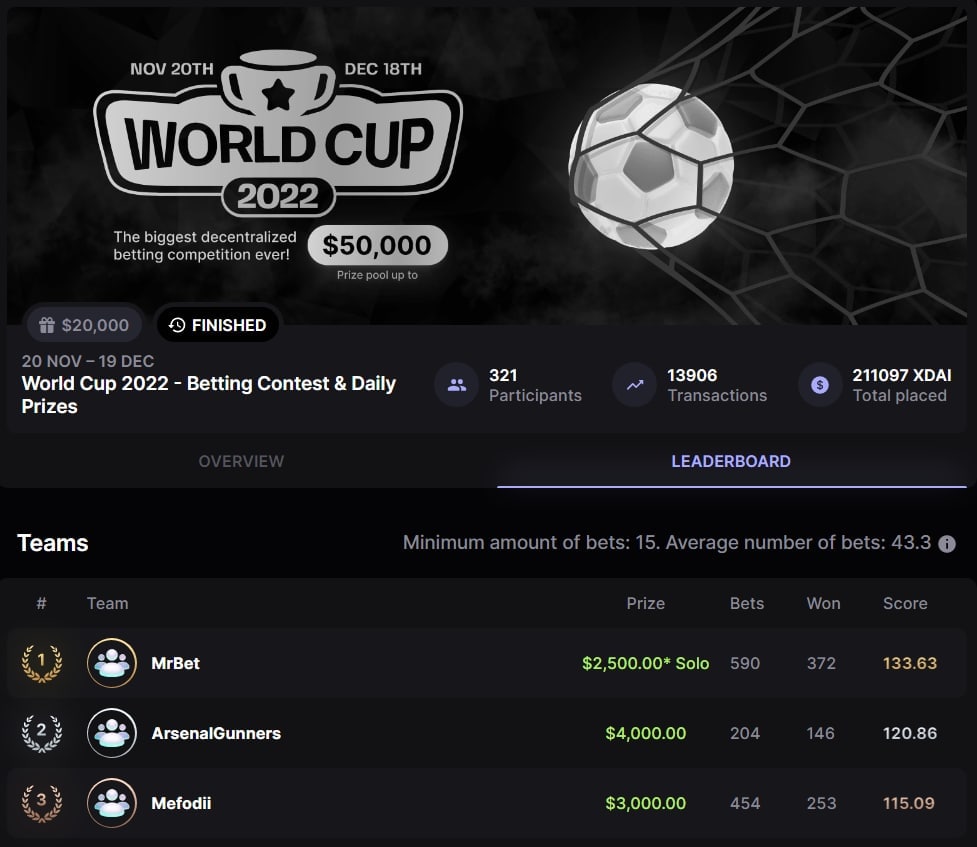The height and width of the screenshot is (847, 977).
Task: Switch to the OVERVIEW tab
Action: [241, 462]
